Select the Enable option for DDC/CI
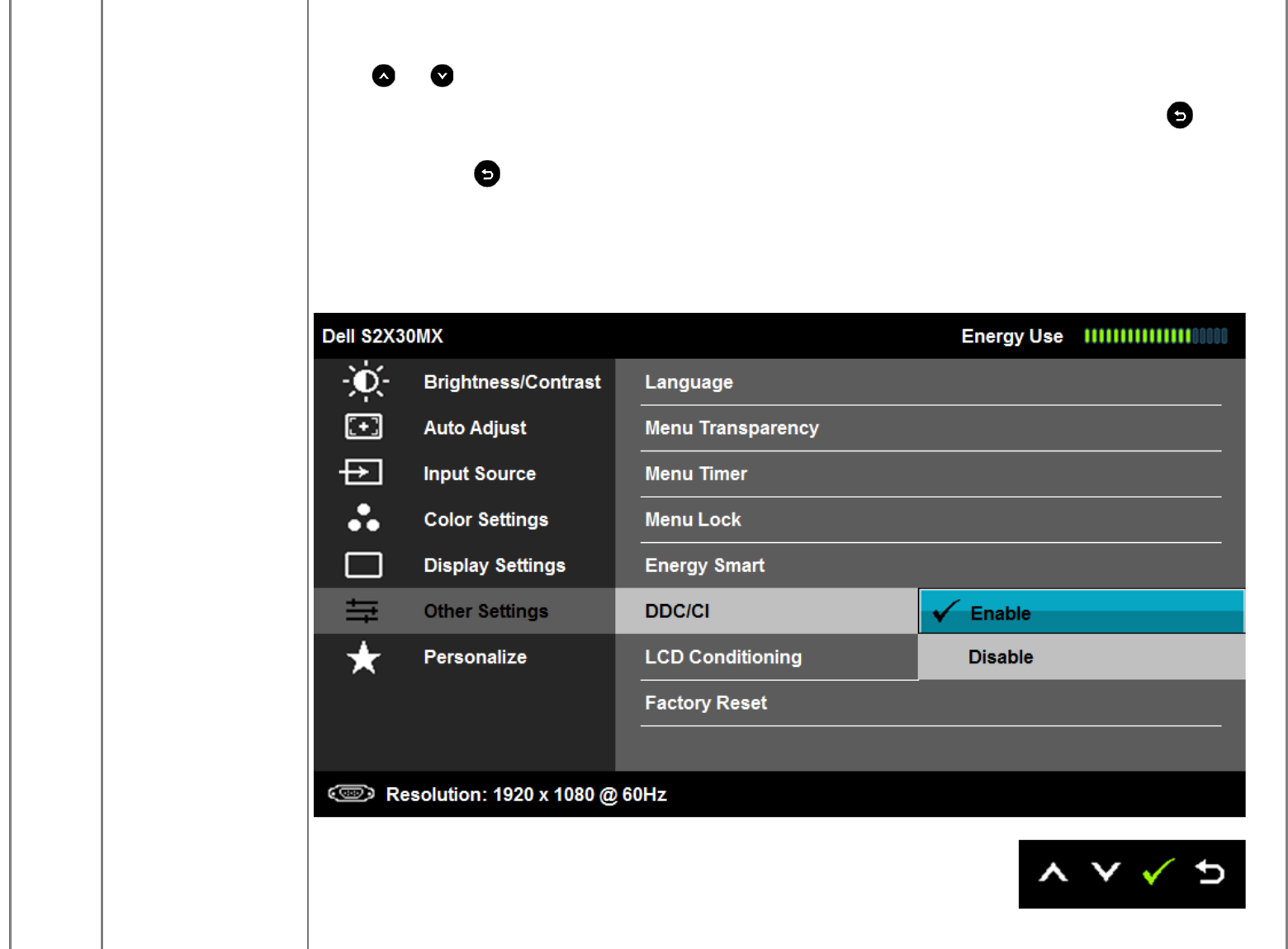 click(1081, 612)
